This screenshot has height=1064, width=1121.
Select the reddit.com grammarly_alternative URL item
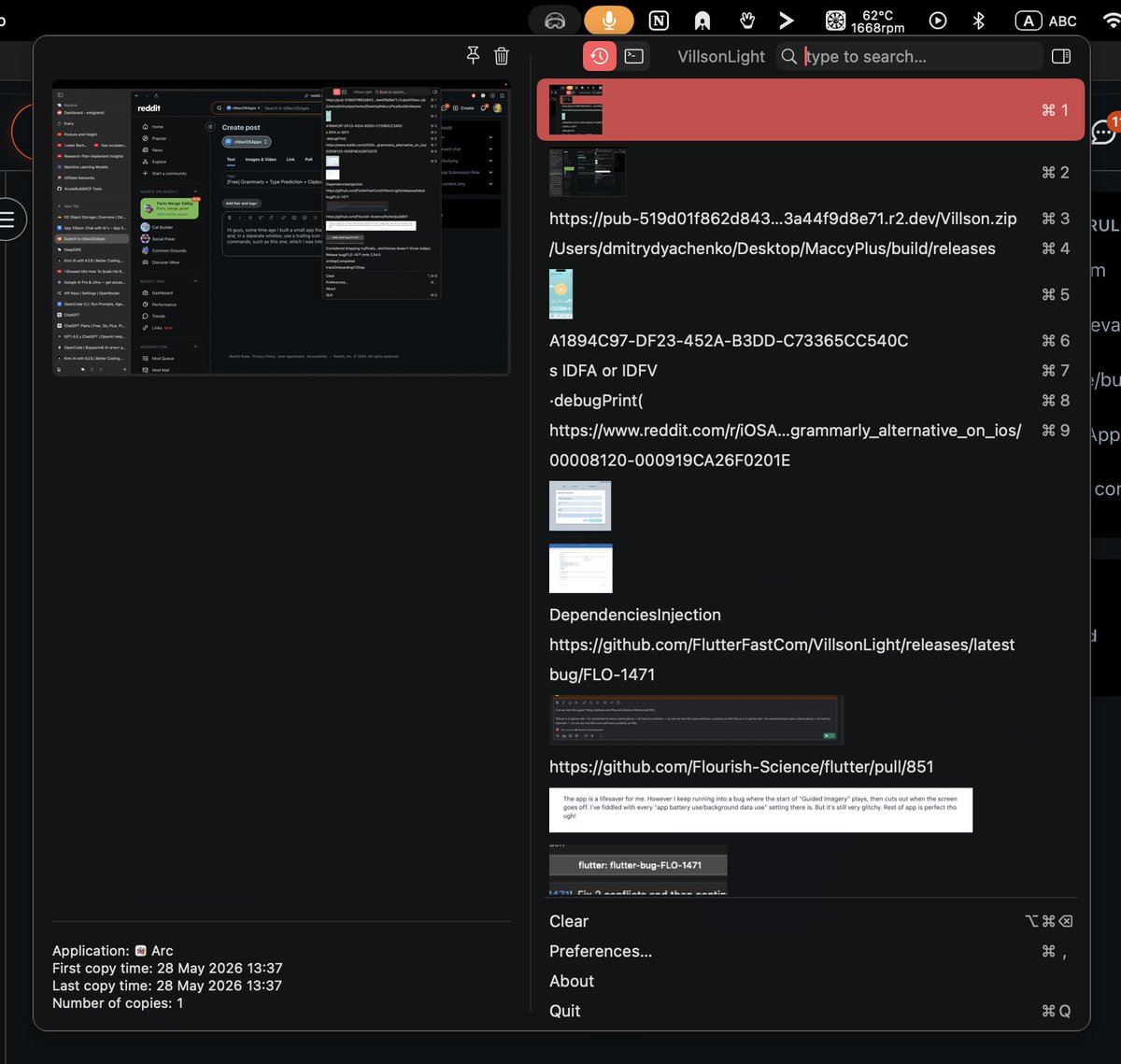pyautogui.click(x=810, y=430)
